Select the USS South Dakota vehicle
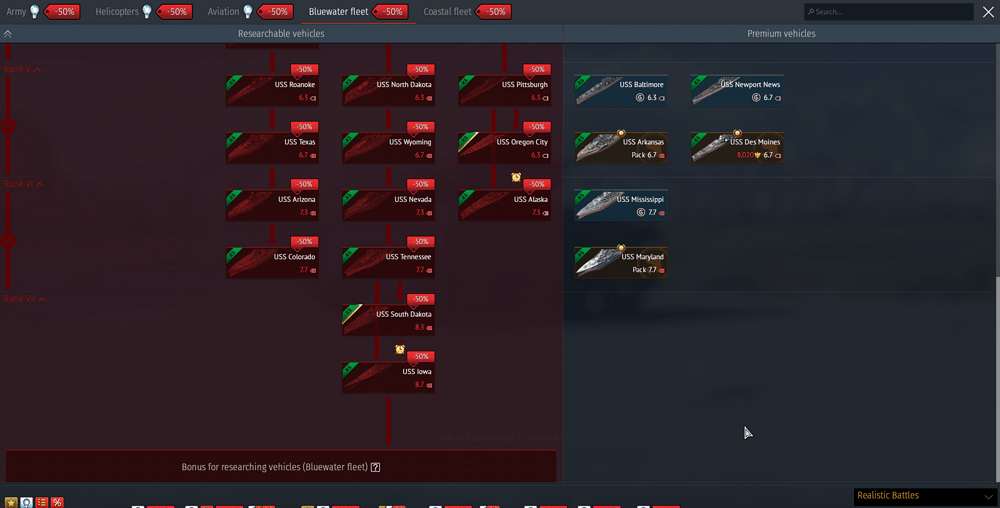 [x=388, y=320]
